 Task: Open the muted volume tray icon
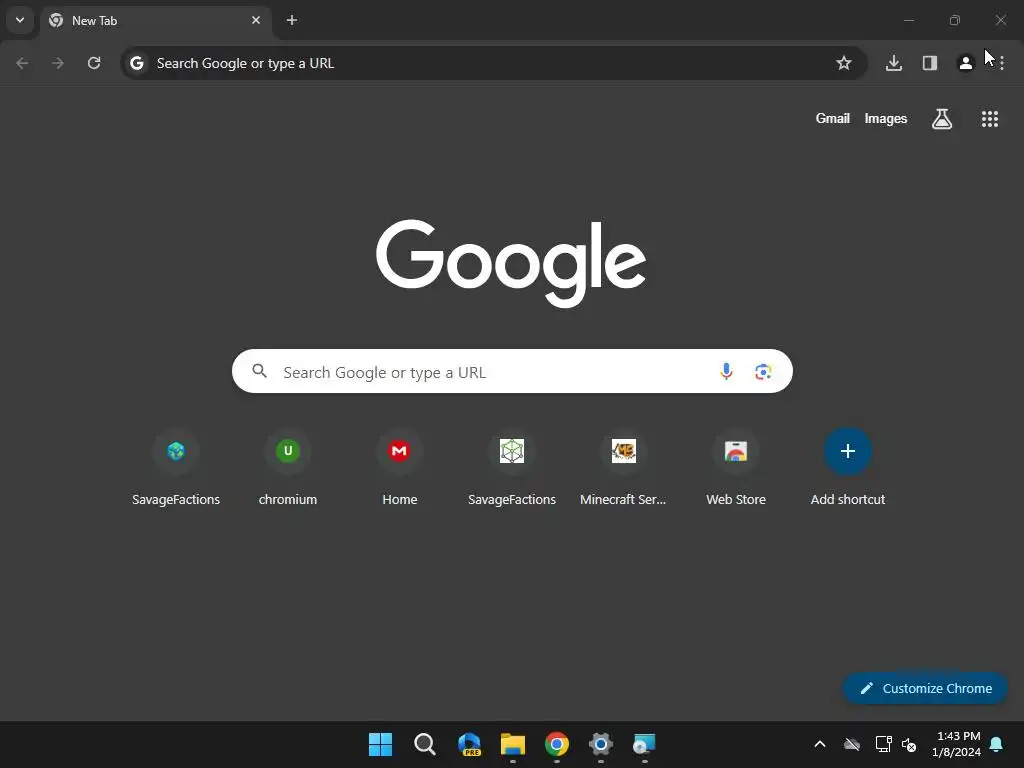pos(908,744)
